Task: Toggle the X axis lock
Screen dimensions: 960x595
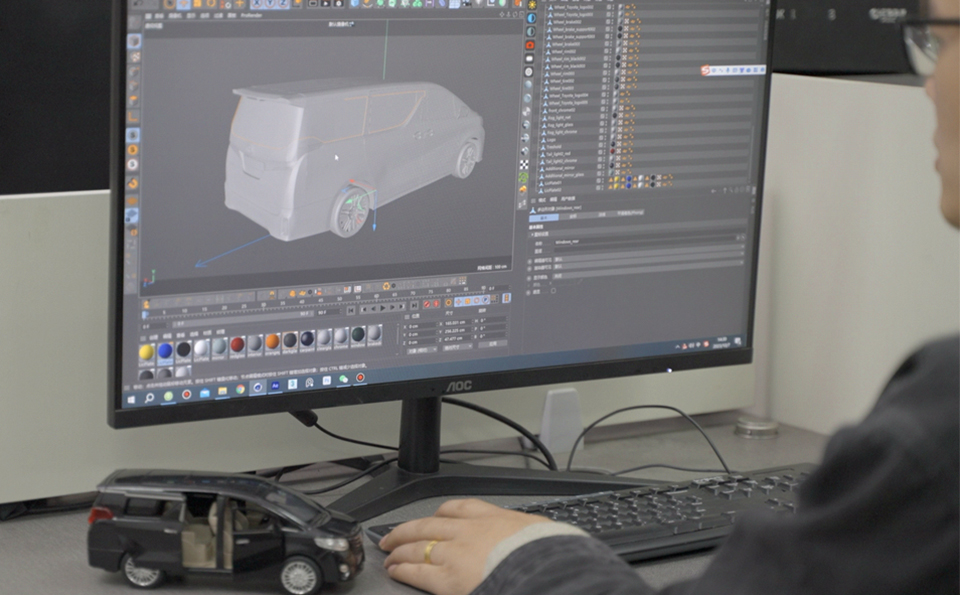Action: [x=255, y=5]
